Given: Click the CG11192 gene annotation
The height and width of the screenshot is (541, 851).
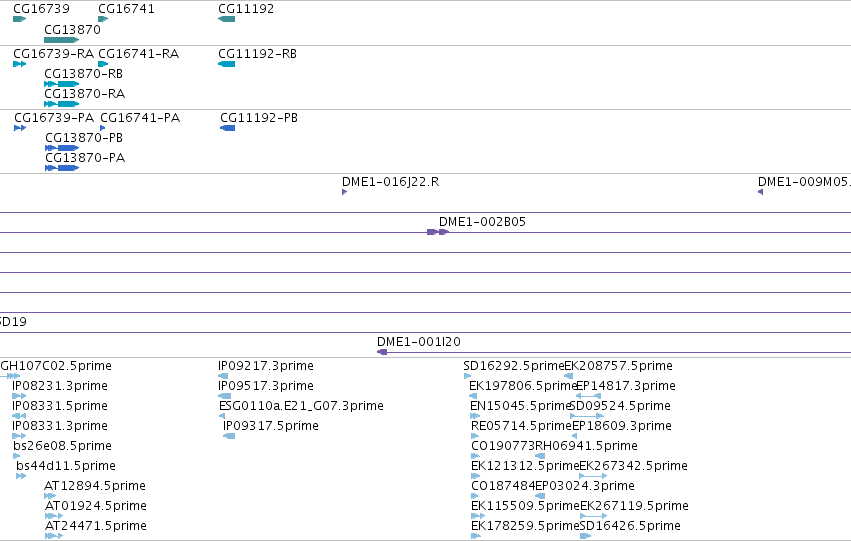Looking at the screenshot, I should pyautogui.click(x=226, y=19).
